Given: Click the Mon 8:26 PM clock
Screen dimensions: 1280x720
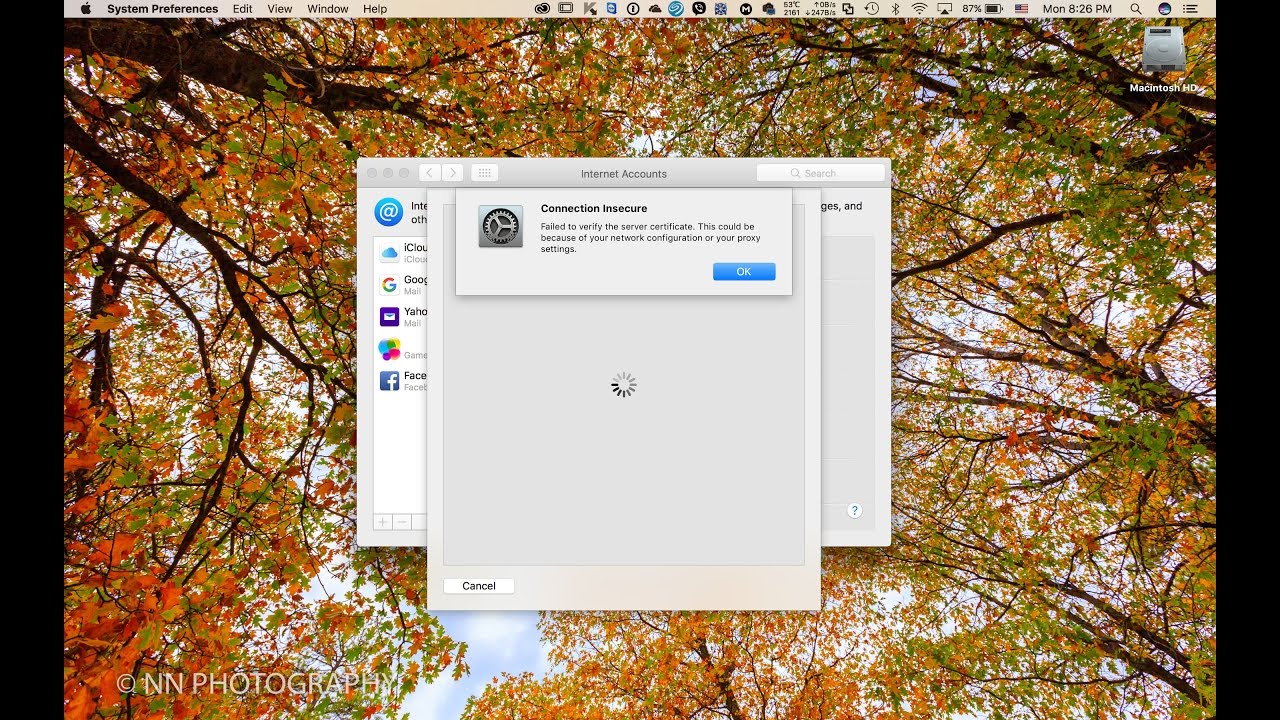Looking at the screenshot, I should [1077, 8].
